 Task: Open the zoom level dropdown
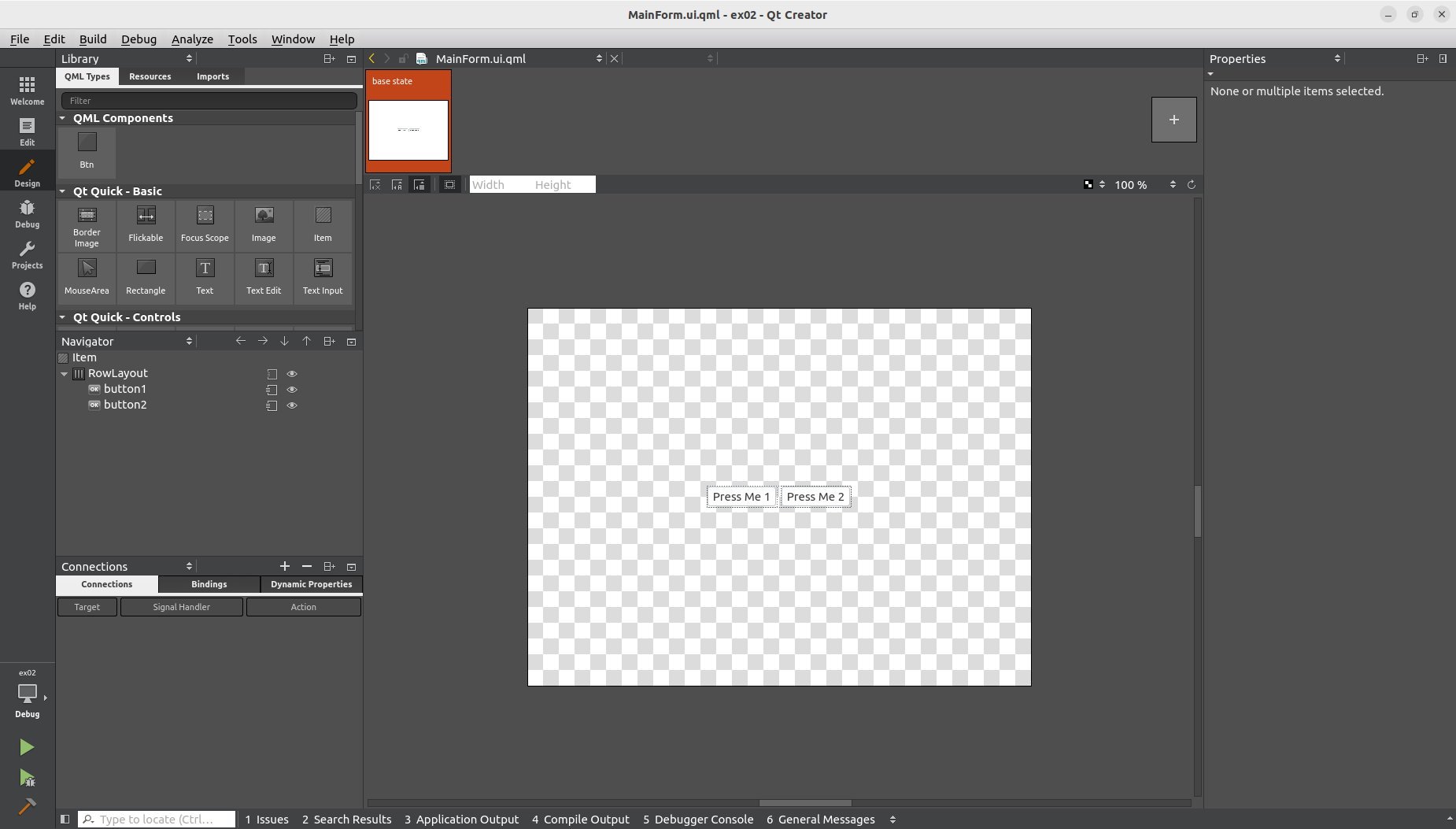point(1173,184)
